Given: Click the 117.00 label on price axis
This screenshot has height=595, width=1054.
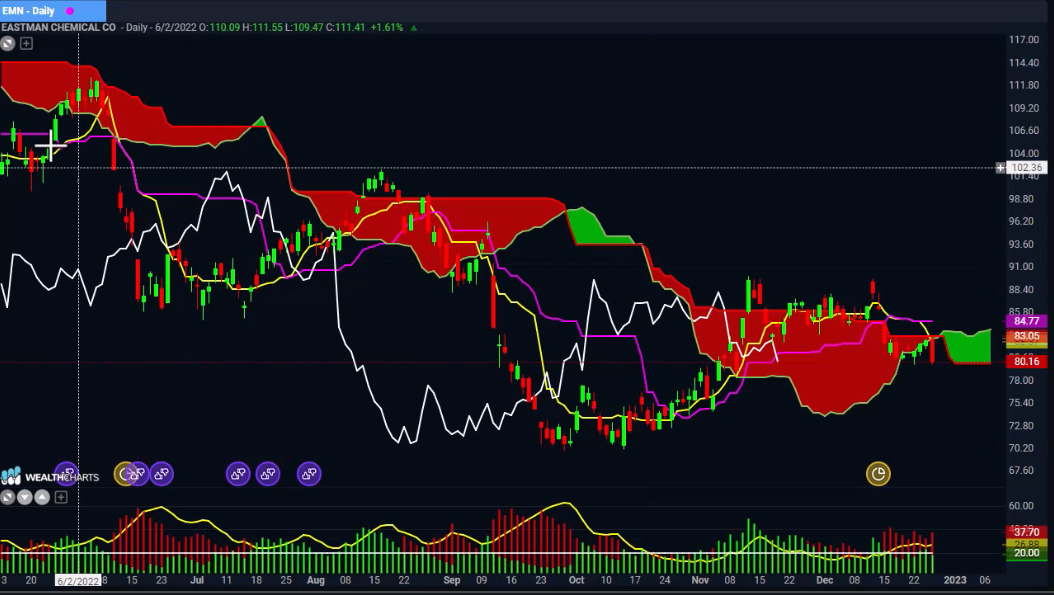Looking at the screenshot, I should pyautogui.click(x=1024, y=40).
